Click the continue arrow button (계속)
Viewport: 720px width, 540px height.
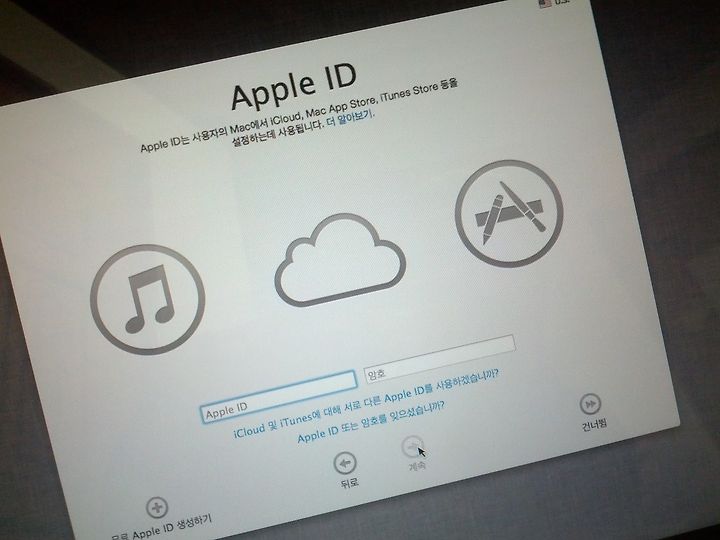[413, 446]
